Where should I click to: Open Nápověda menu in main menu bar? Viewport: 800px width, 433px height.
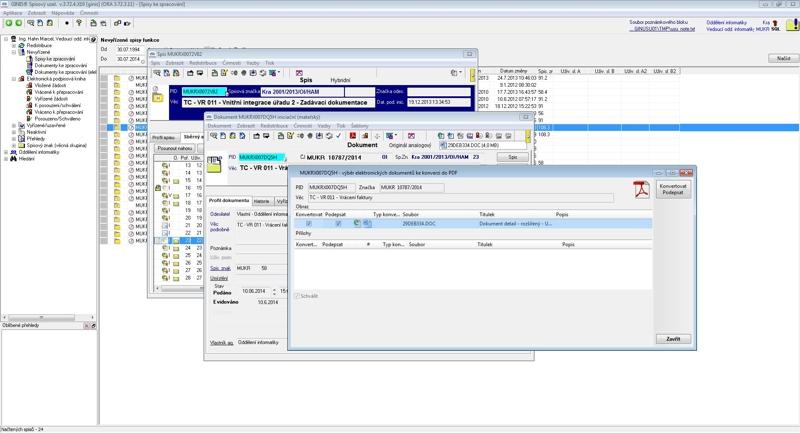point(63,13)
